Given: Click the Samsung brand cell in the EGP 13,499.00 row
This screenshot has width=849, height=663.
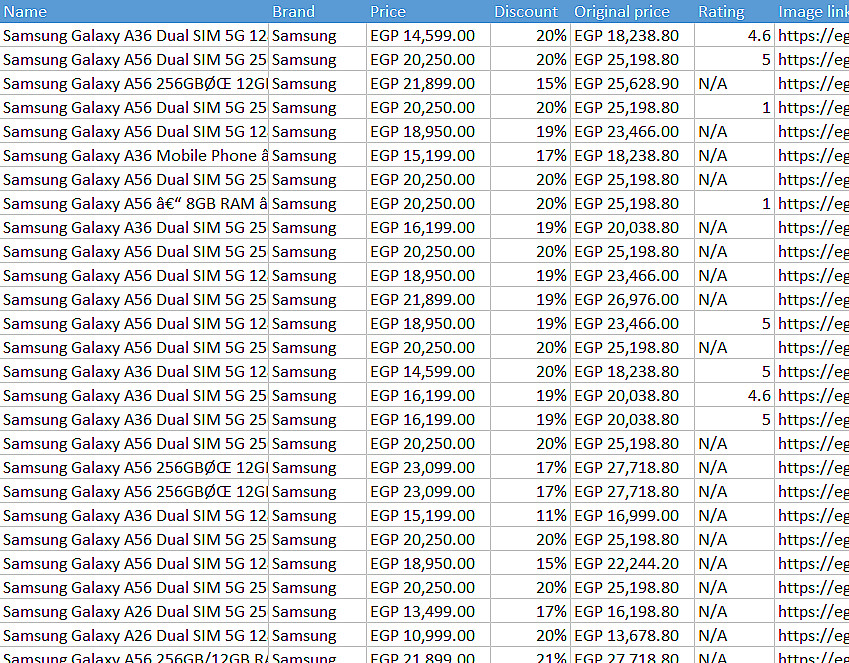Looking at the screenshot, I should pyautogui.click(x=317, y=612).
